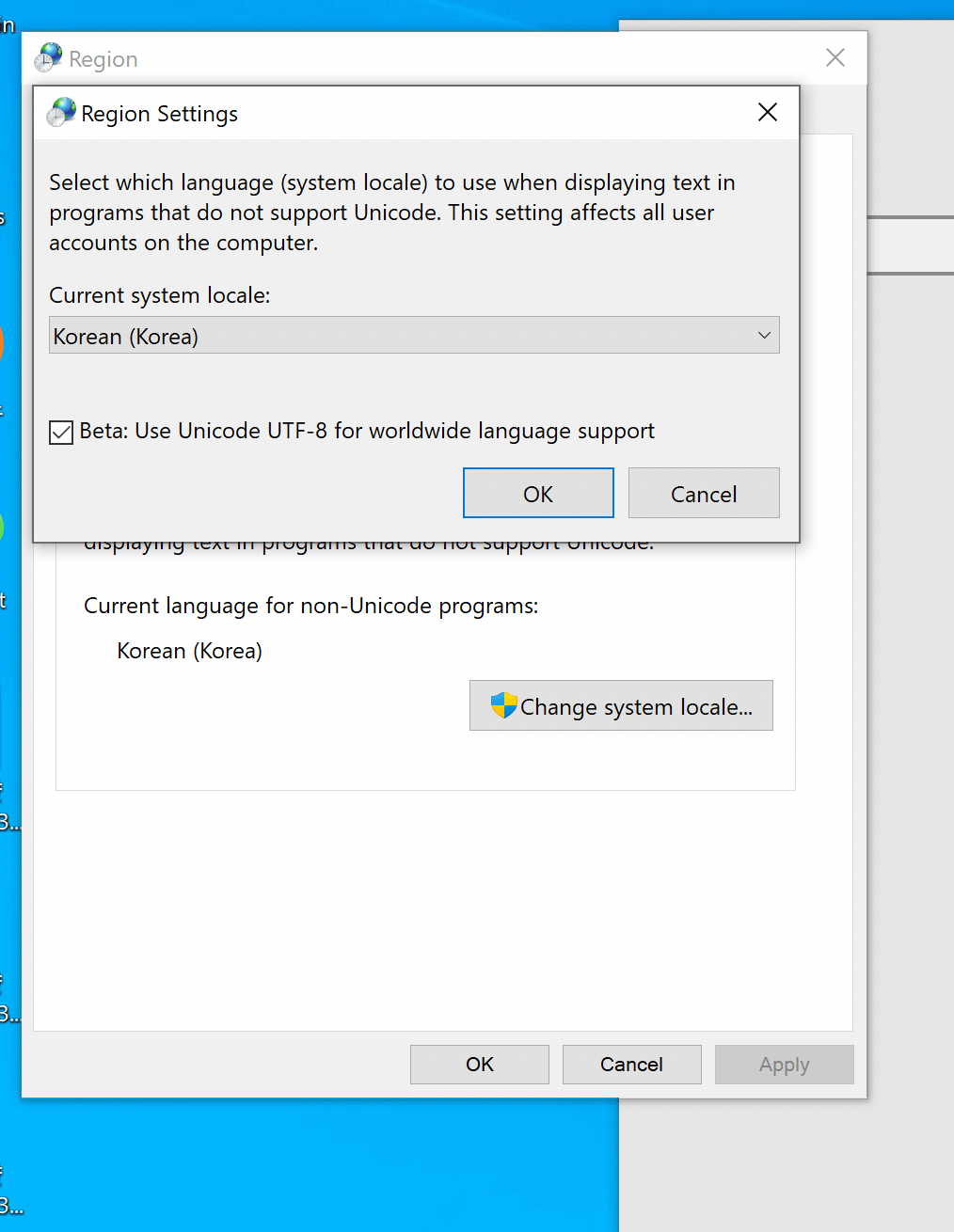This screenshot has height=1232, width=954.
Task: Open the Current system locale dropdown
Action: 414,336
